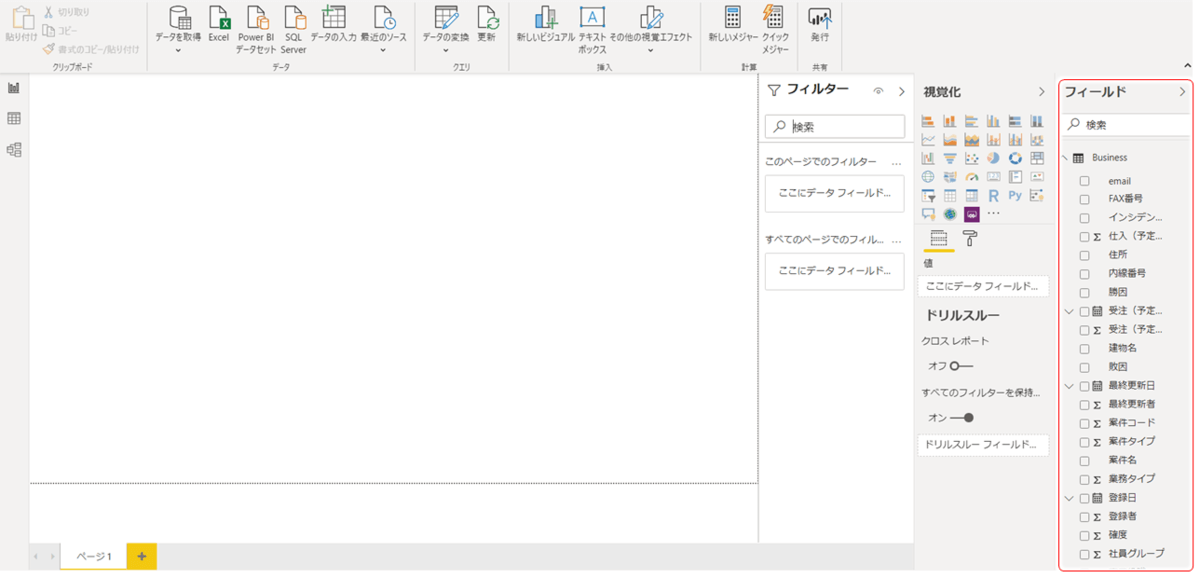Image resolution: width=1200 pixels, height=578 pixels.
Task: Select the Python visual icon (Py)
Action: click(x=1015, y=195)
